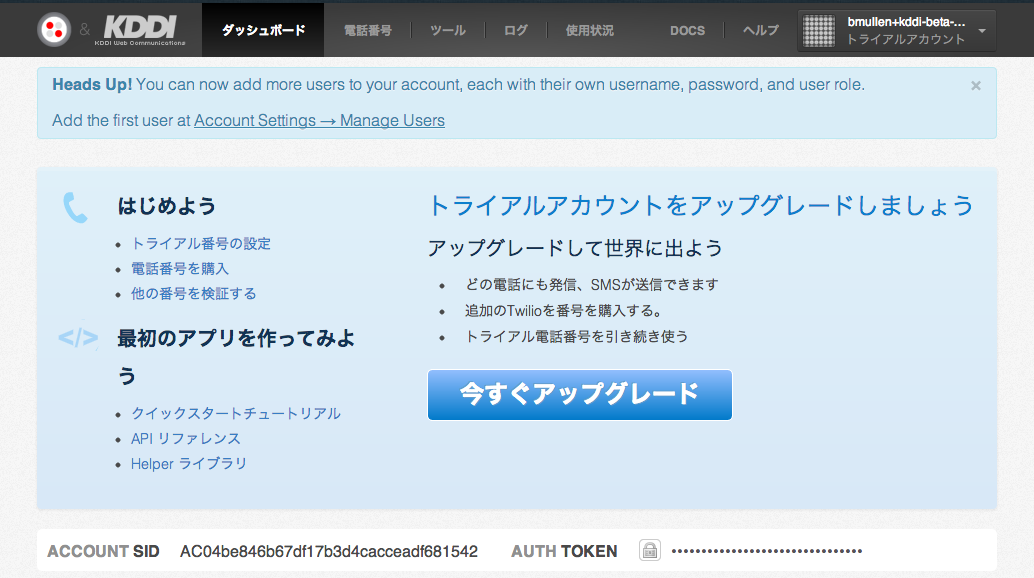Click the AUTH TOKEN label
Screen dimensions: 1034x578
click(564, 552)
